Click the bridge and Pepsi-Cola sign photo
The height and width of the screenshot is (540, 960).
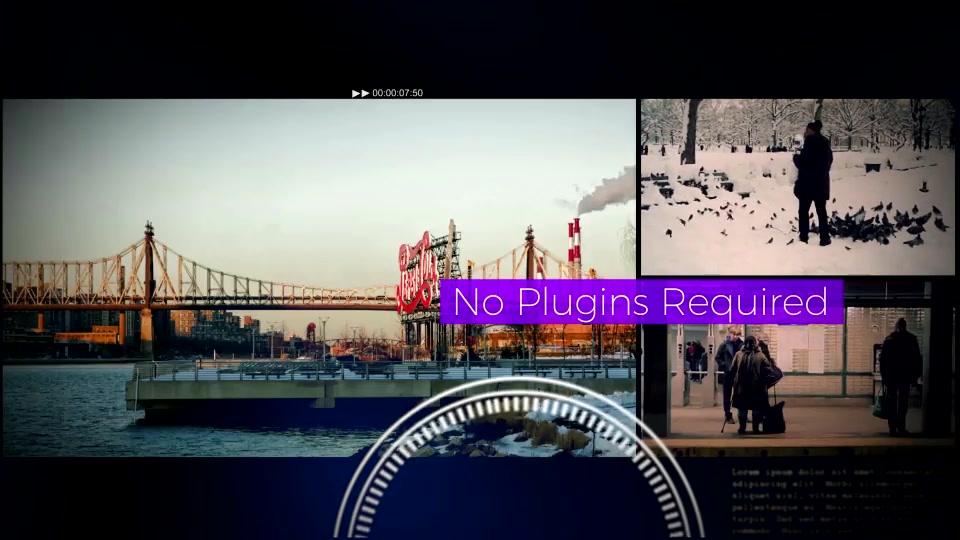click(x=319, y=277)
